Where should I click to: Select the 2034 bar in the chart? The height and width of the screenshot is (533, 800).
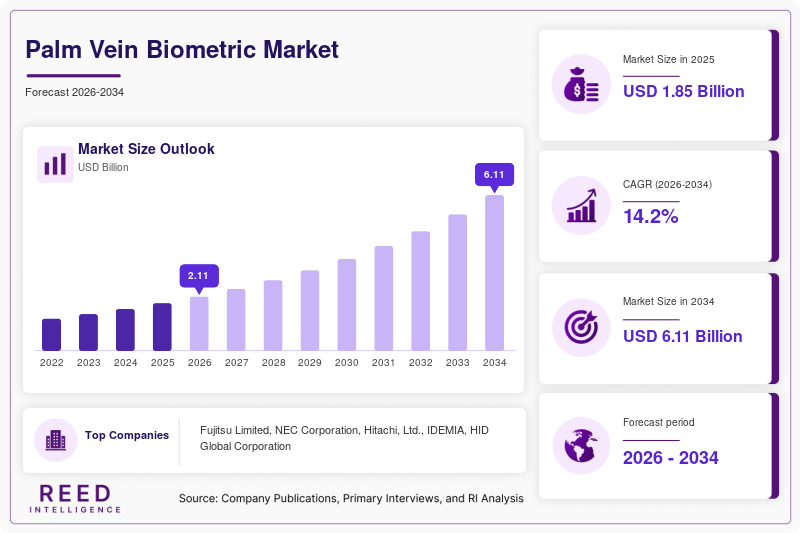pyautogui.click(x=494, y=273)
